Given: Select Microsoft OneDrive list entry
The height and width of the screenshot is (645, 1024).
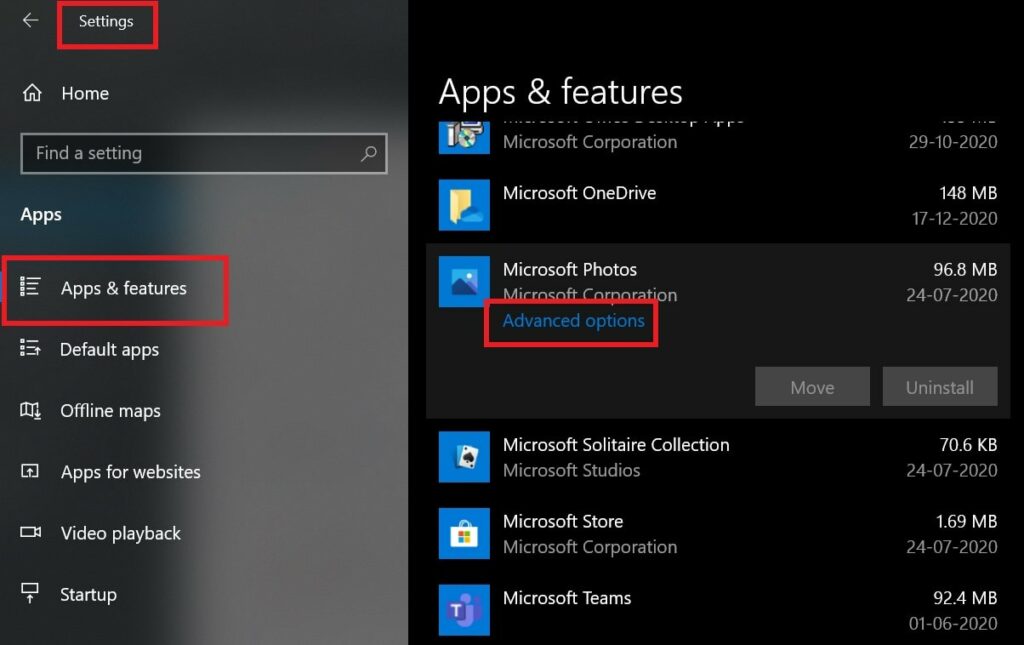Looking at the screenshot, I should (x=700, y=205).
